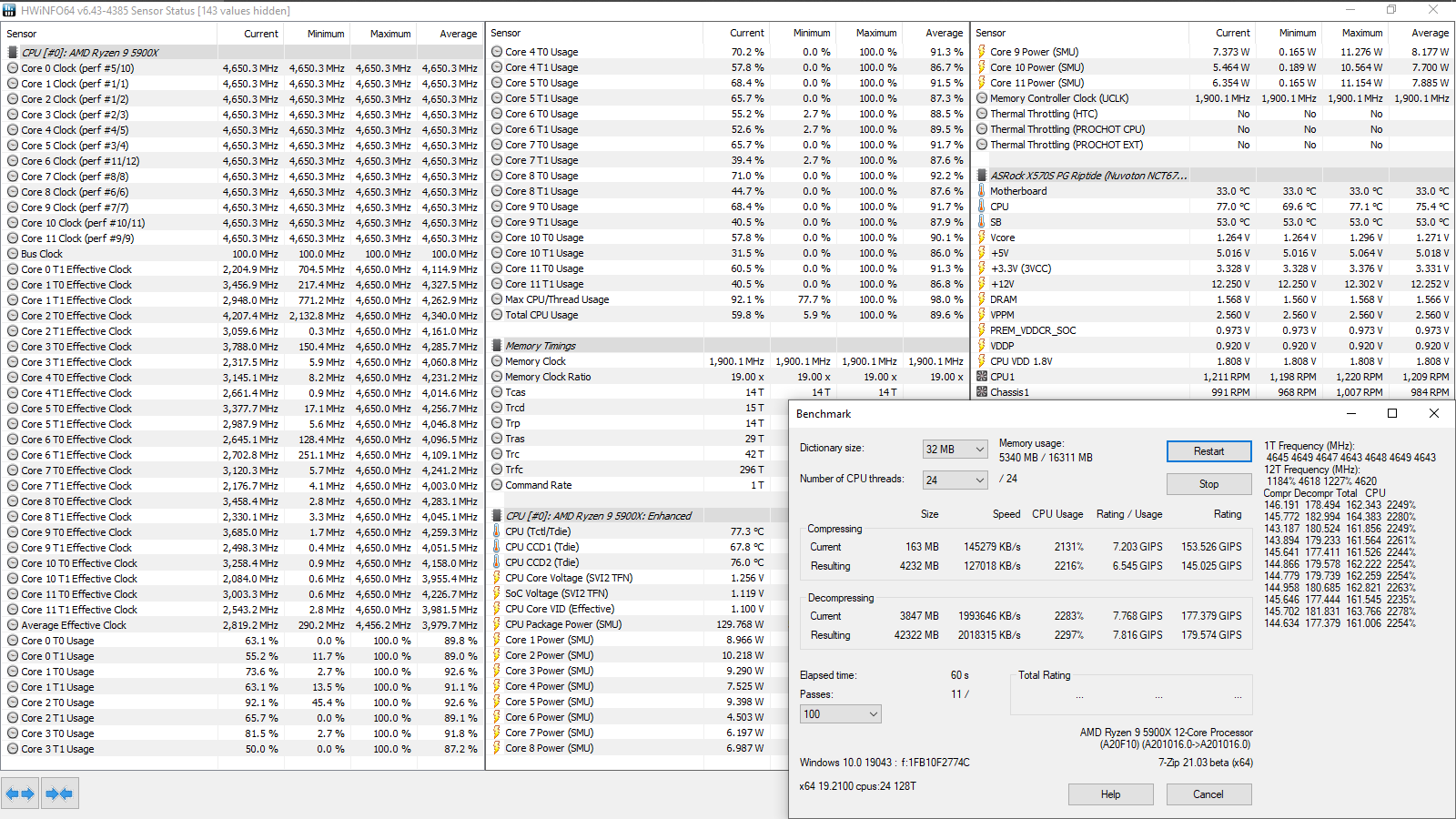This screenshot has width=1456, height=819.
Task: Click the Stop button in Benchmark dialog
Action: pyautogui.click(x=1208, y=484)
